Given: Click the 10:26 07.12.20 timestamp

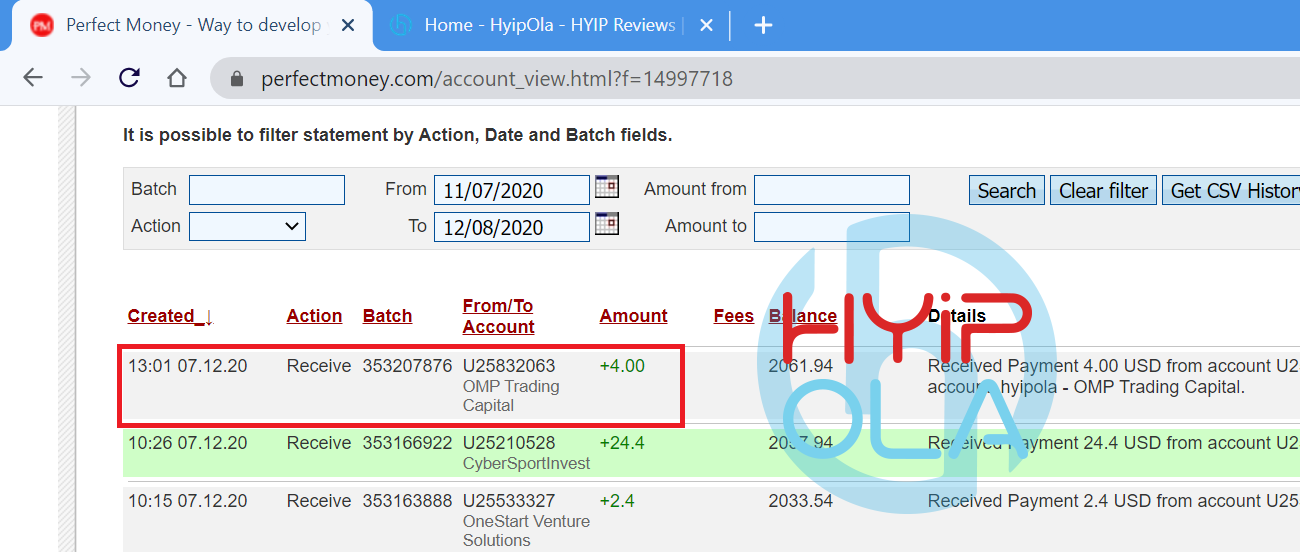Looking at the screenshot, I should tap(187, 443).
